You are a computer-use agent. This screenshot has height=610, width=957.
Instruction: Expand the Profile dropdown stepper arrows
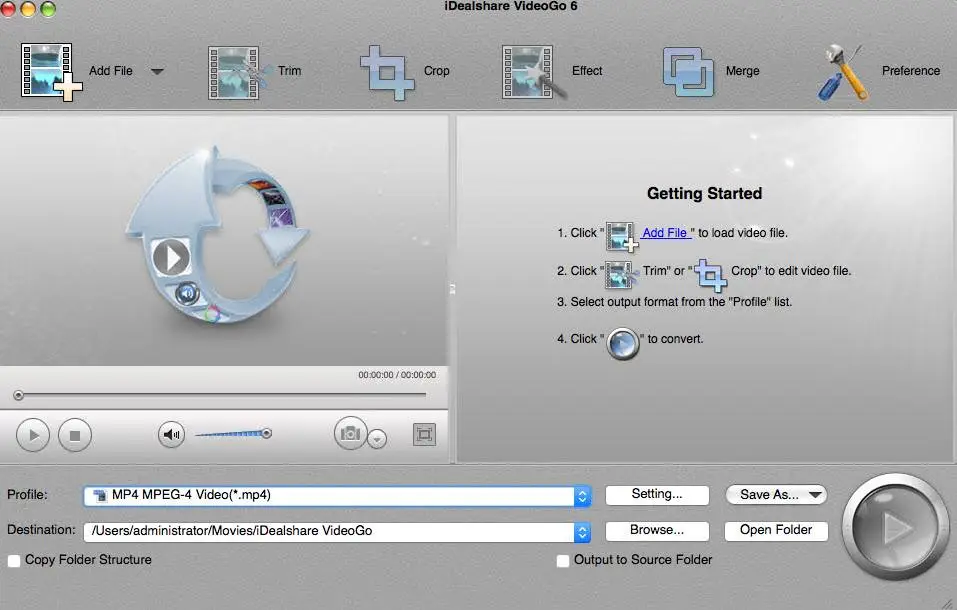tap(583, 496)
